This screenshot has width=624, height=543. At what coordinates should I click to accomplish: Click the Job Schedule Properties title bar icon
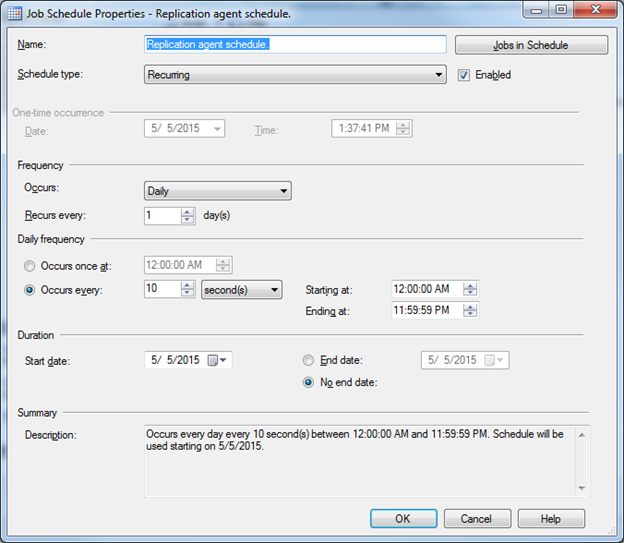(x=15, y=14)
